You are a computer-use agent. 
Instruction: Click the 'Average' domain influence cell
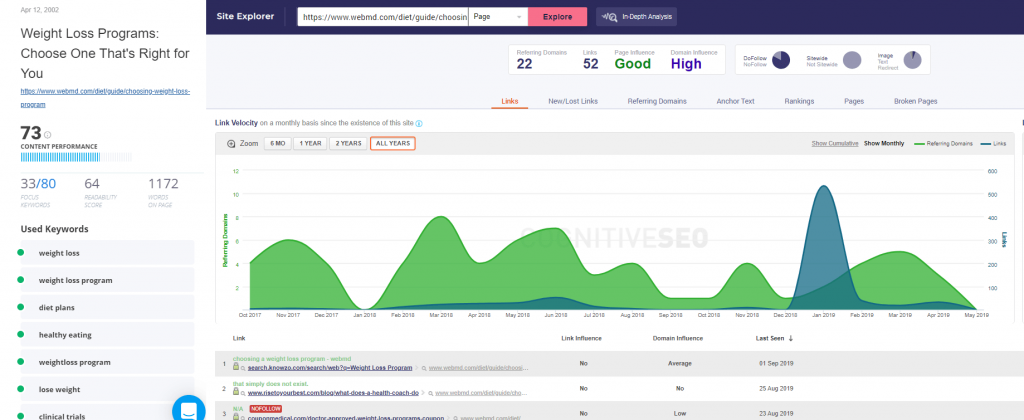pos(679,363)
